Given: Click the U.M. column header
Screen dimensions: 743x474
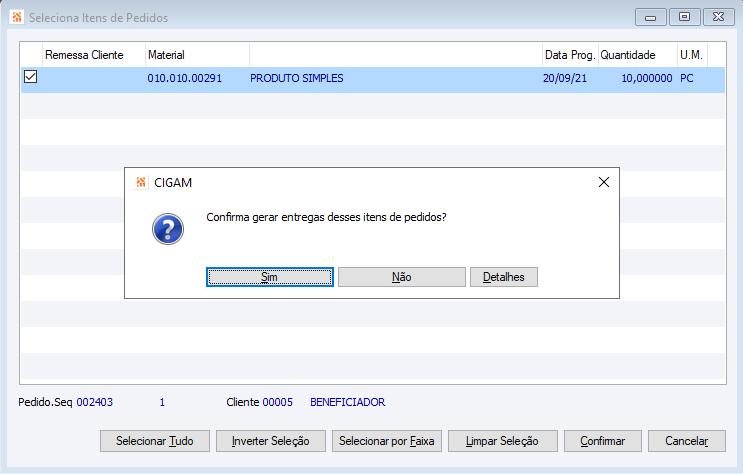Looking at the screenshot, I should (x=692, y=55).
